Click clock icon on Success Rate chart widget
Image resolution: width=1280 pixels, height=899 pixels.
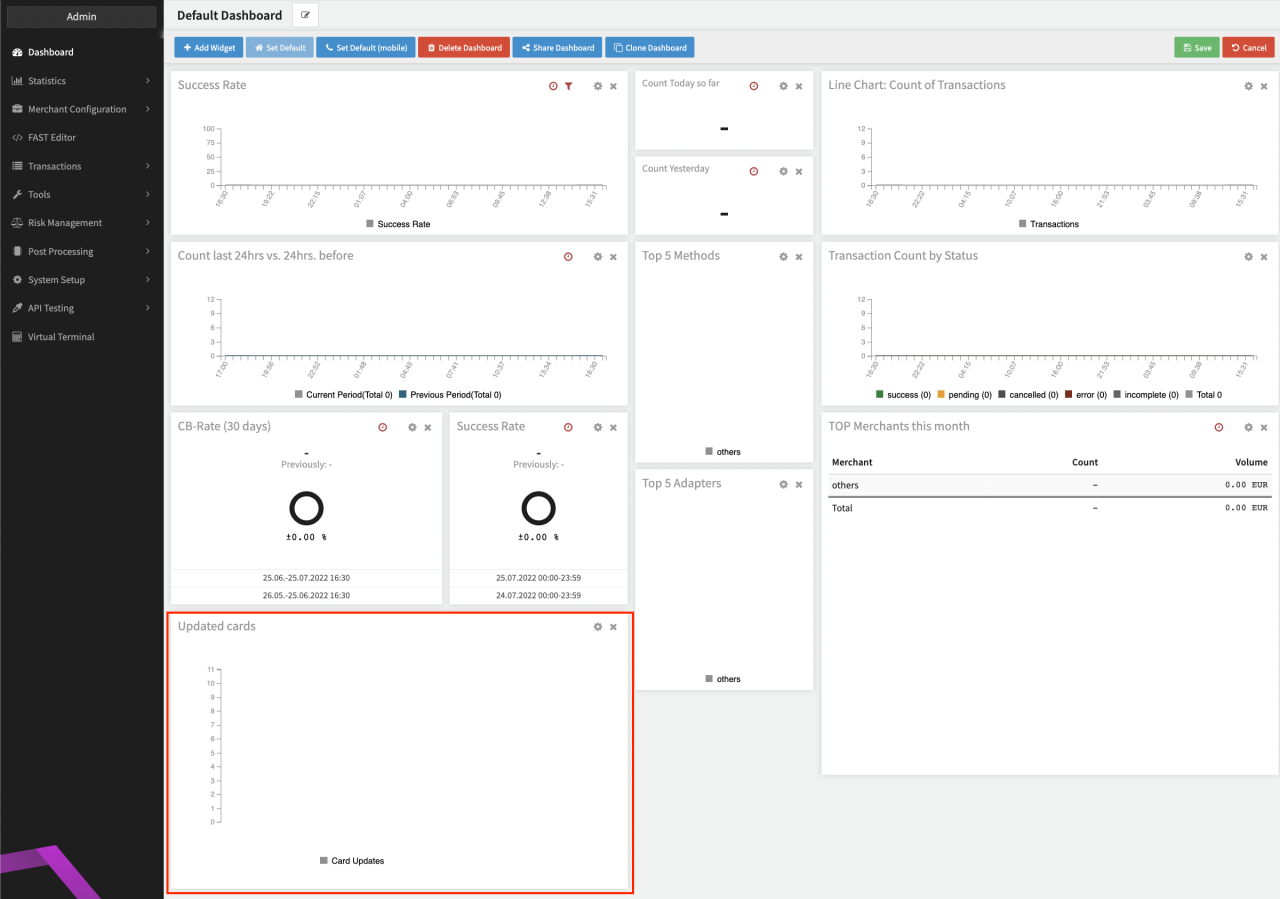pos(553,87)
